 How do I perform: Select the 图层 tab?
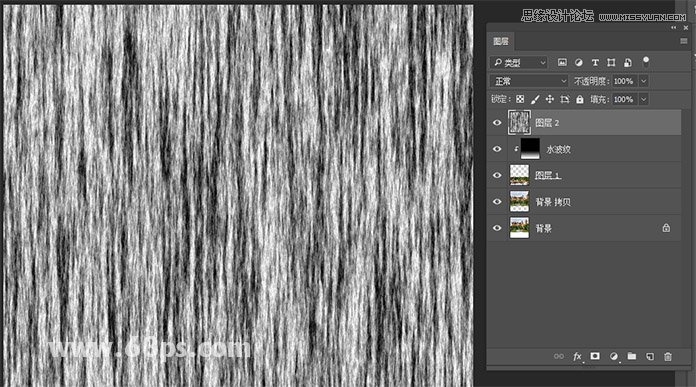[x=501, y=41]
